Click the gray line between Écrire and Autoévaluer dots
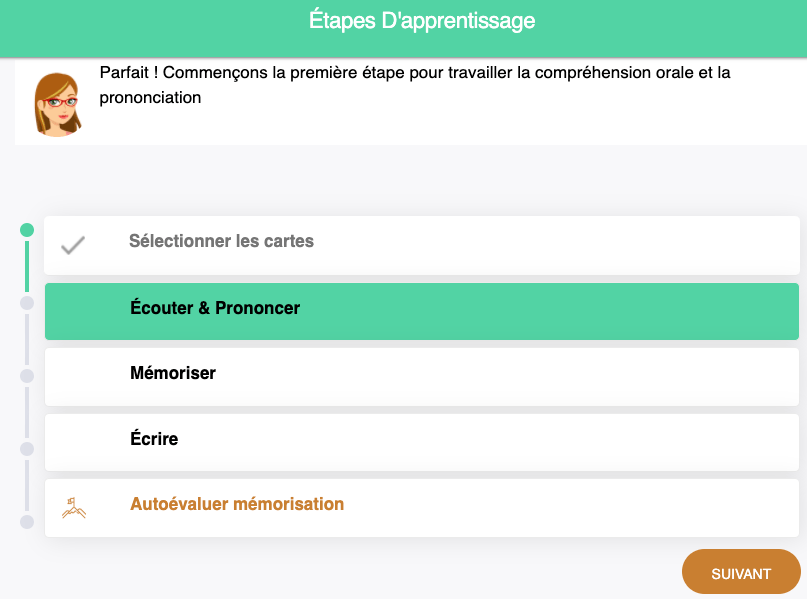807x599 pixels. click(x=27, y=485)
